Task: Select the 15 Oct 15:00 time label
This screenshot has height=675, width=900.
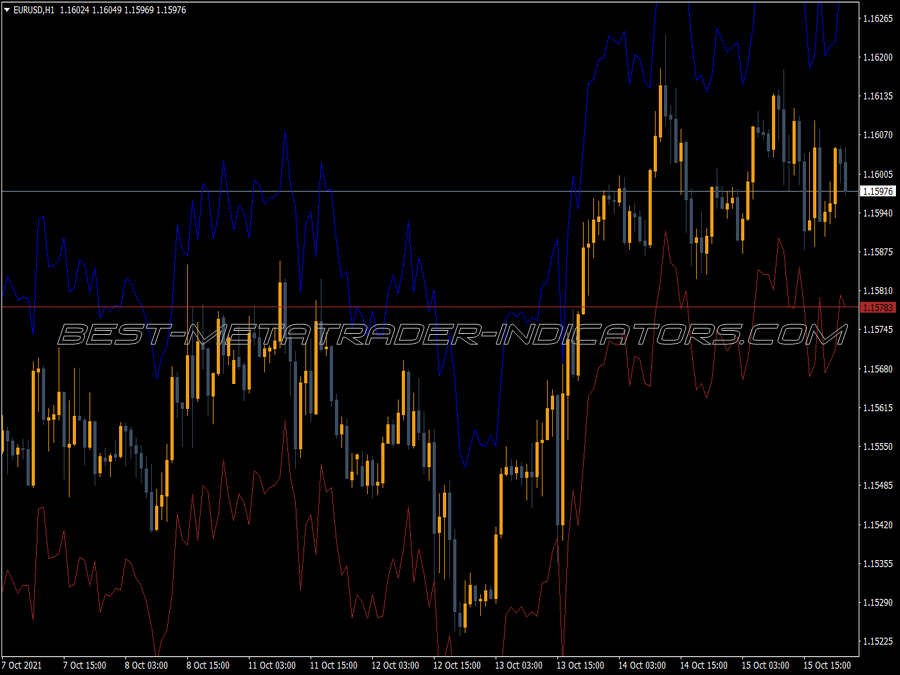Action: 827,665
